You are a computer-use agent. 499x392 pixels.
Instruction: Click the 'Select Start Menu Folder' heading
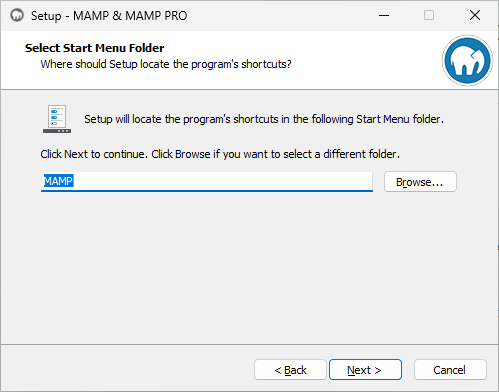point(94,48)
